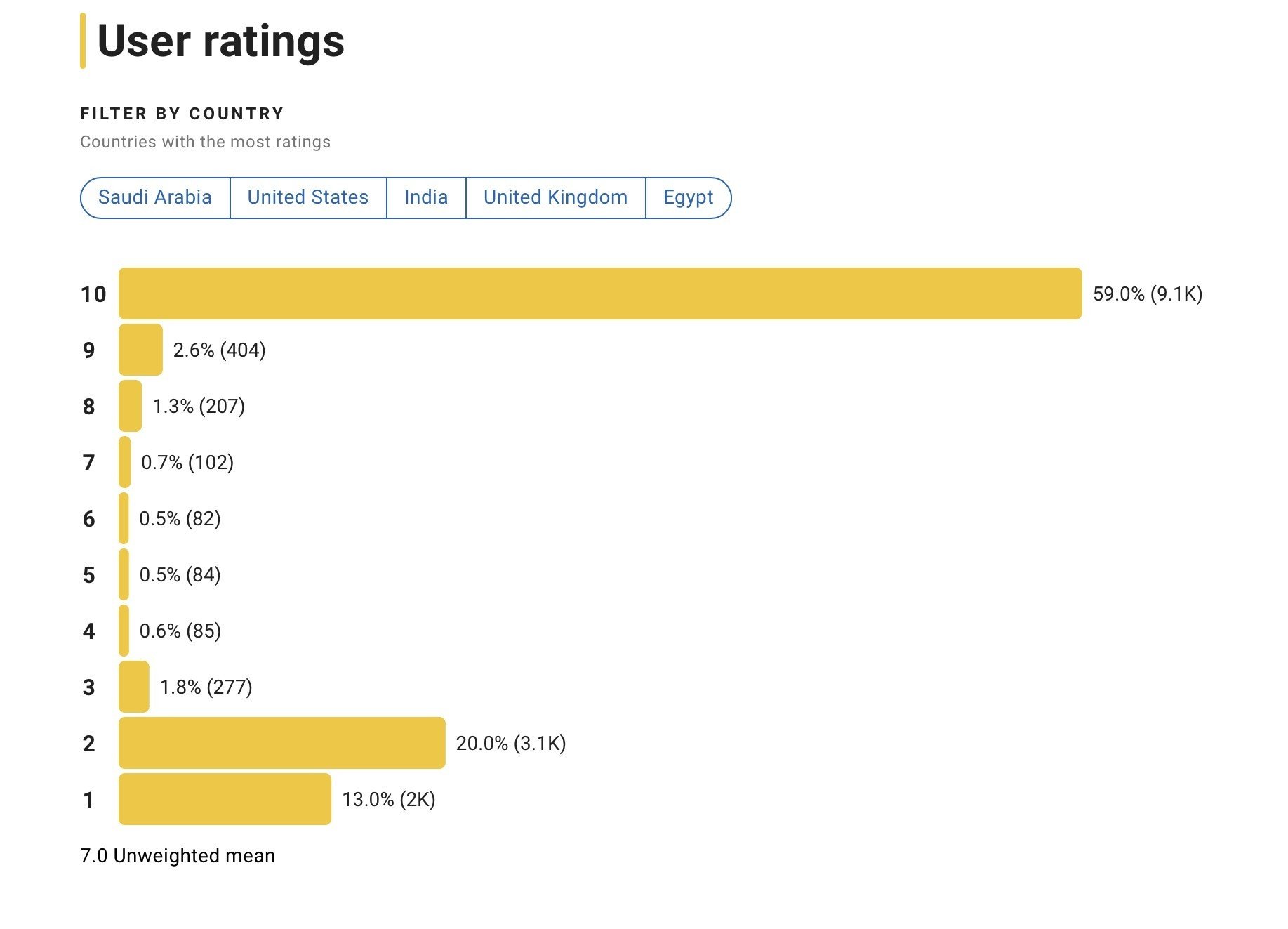
Task: Select the Egypt country filter
Action: (688, 197)
